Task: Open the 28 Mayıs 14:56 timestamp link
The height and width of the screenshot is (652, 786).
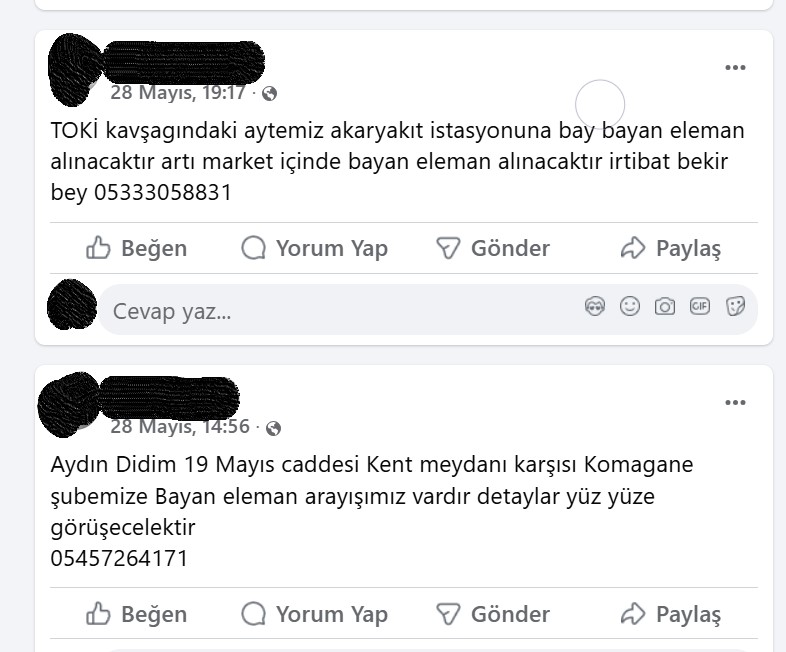Action: pos(180,427)
